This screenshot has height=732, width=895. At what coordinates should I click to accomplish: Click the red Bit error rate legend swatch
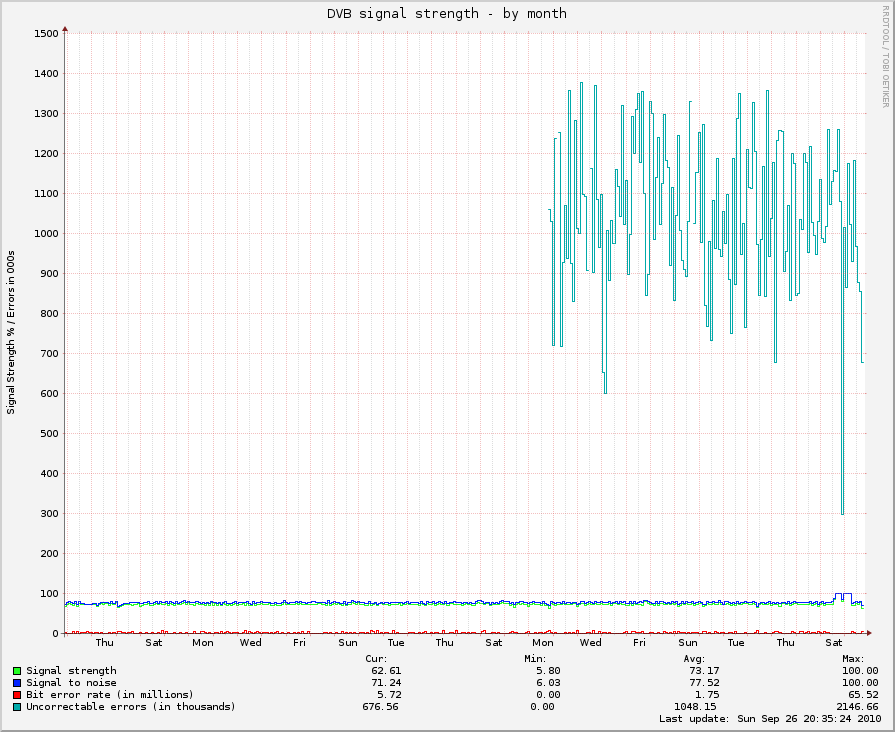[17, 695]
